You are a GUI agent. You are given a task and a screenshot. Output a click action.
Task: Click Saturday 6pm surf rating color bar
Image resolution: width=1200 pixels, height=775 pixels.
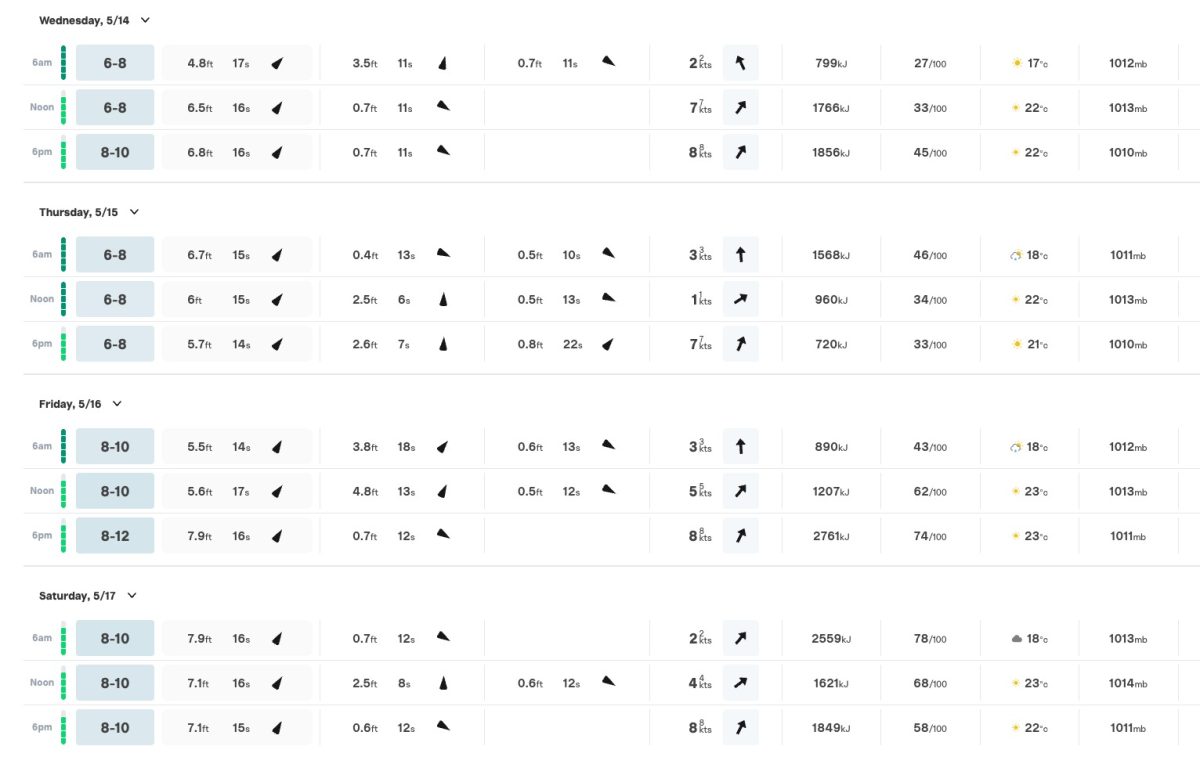(63, 727)
